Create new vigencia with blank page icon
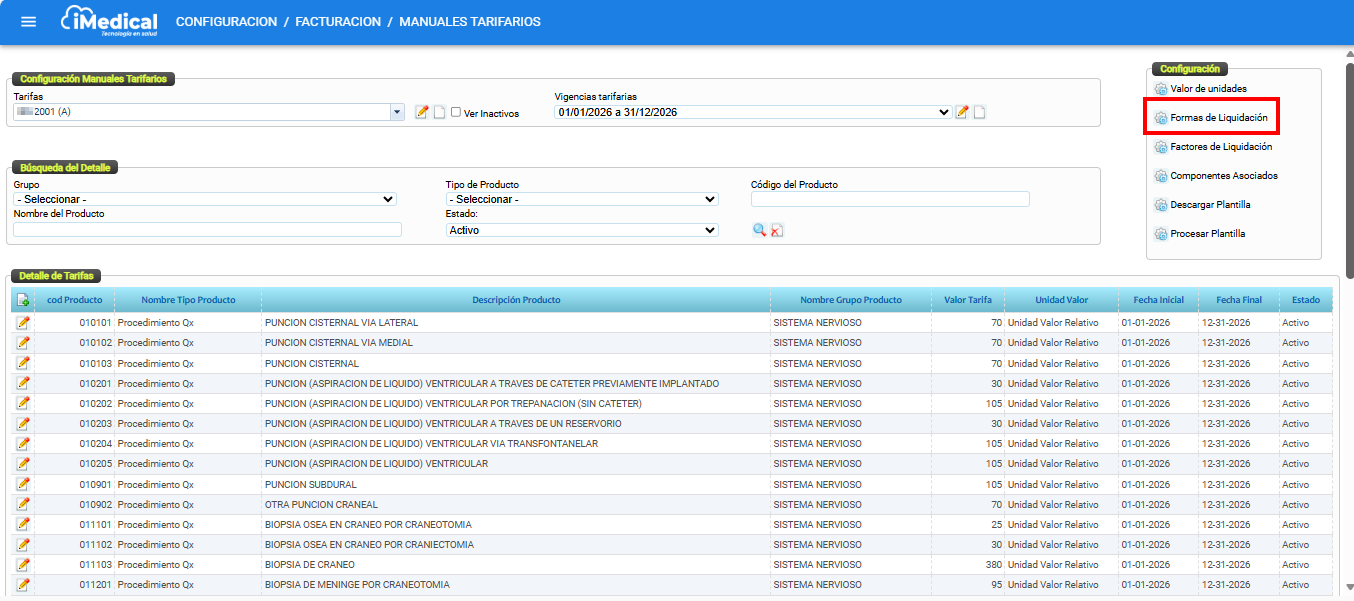Screen dimensions: 1354x601 [x=980, y=112]
